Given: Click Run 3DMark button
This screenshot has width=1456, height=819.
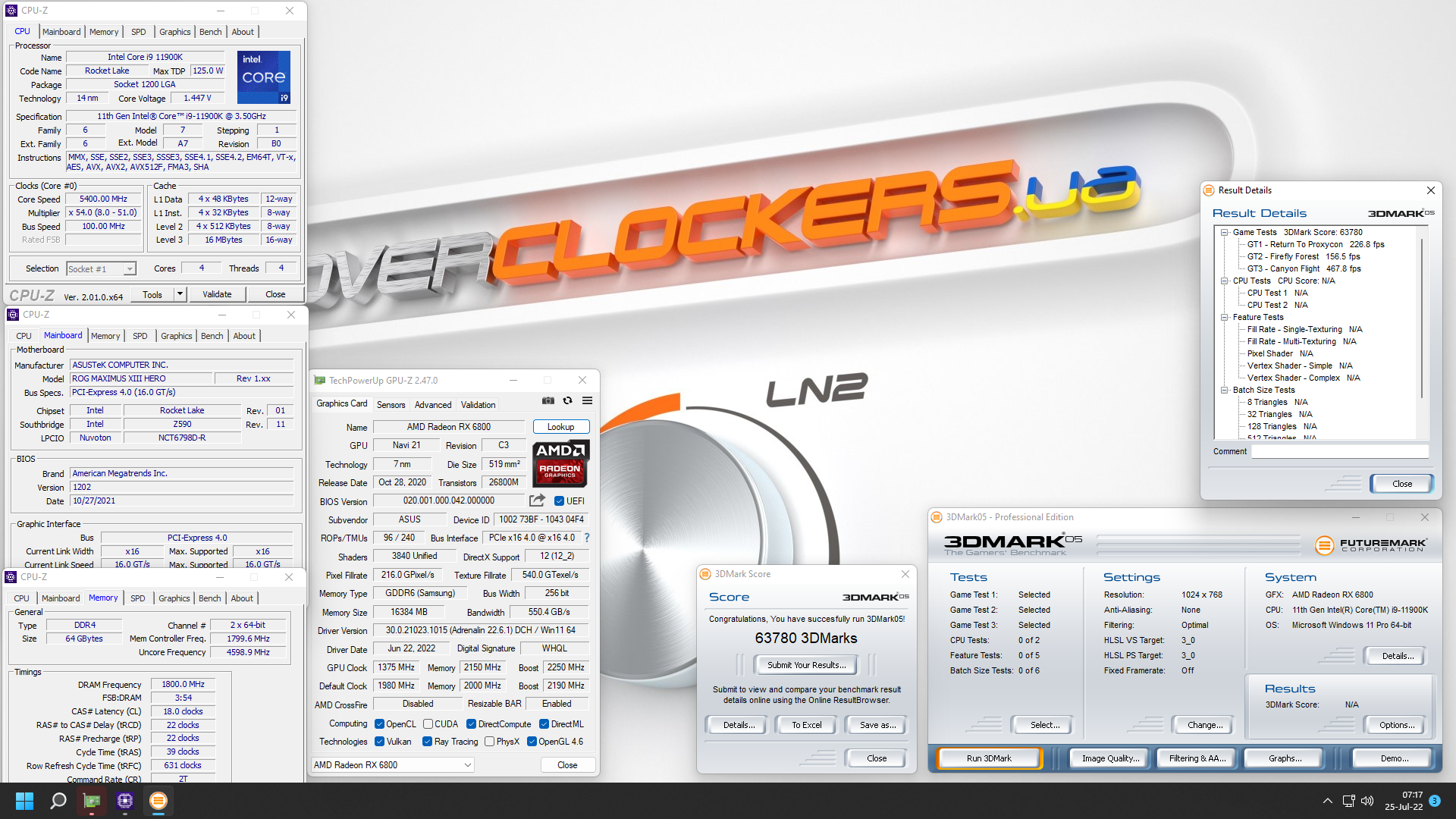Looking at the screenshot, I should (989, 758).
